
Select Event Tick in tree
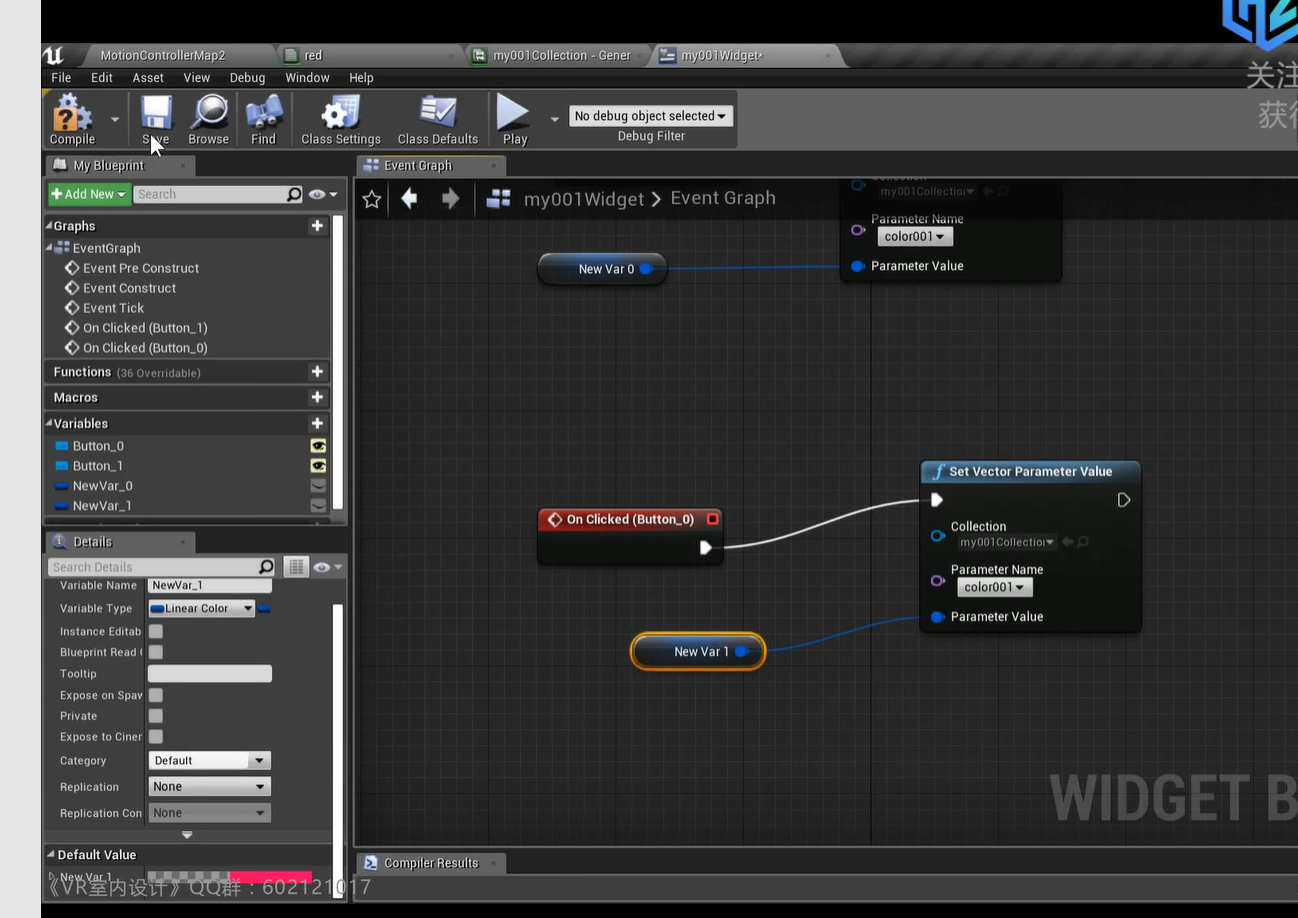(x=113, y=308)
